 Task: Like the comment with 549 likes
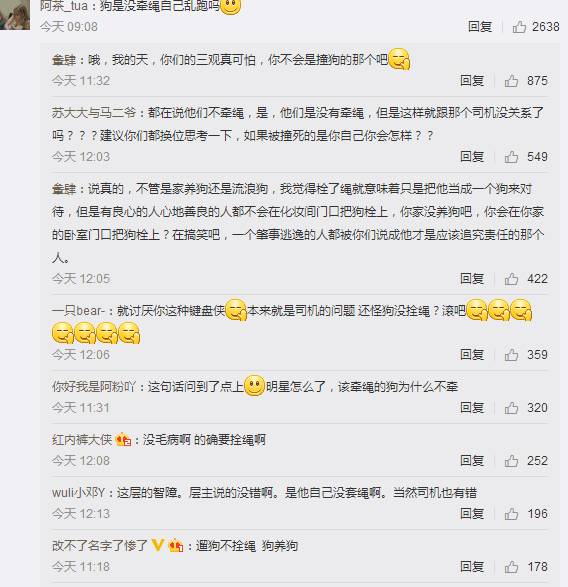pyautogui.click(x=511, y=156)
